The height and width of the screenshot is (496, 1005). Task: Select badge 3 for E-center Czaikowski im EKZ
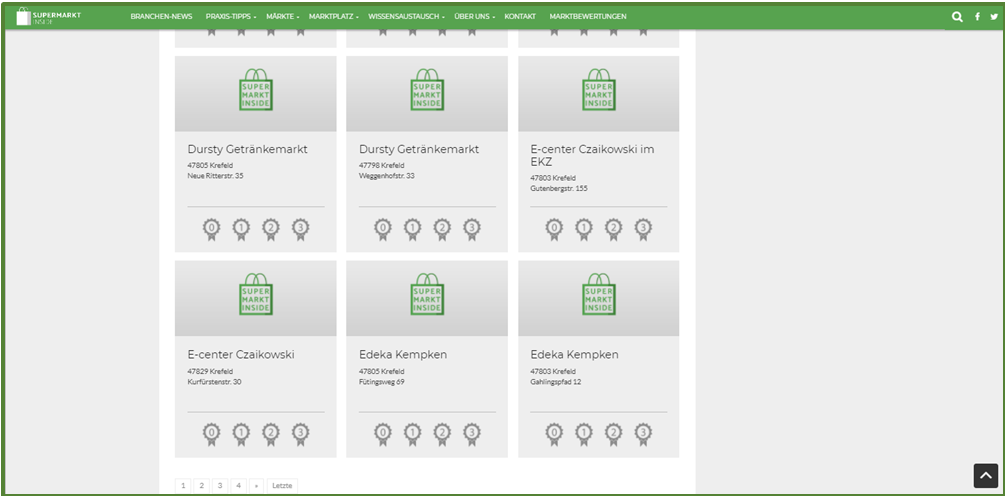point(643,229)
